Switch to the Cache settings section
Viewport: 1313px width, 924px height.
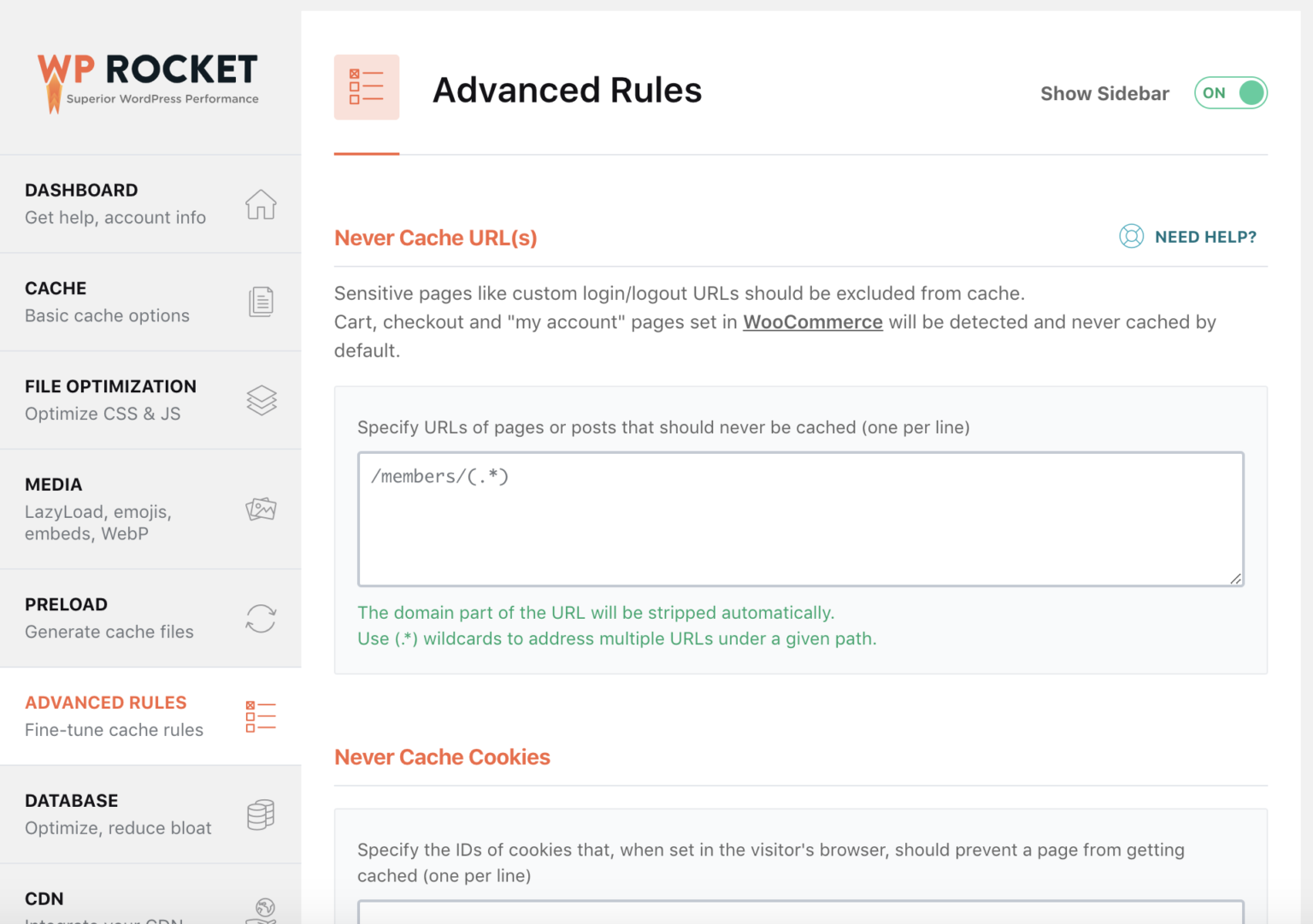[x=56, y=288]
